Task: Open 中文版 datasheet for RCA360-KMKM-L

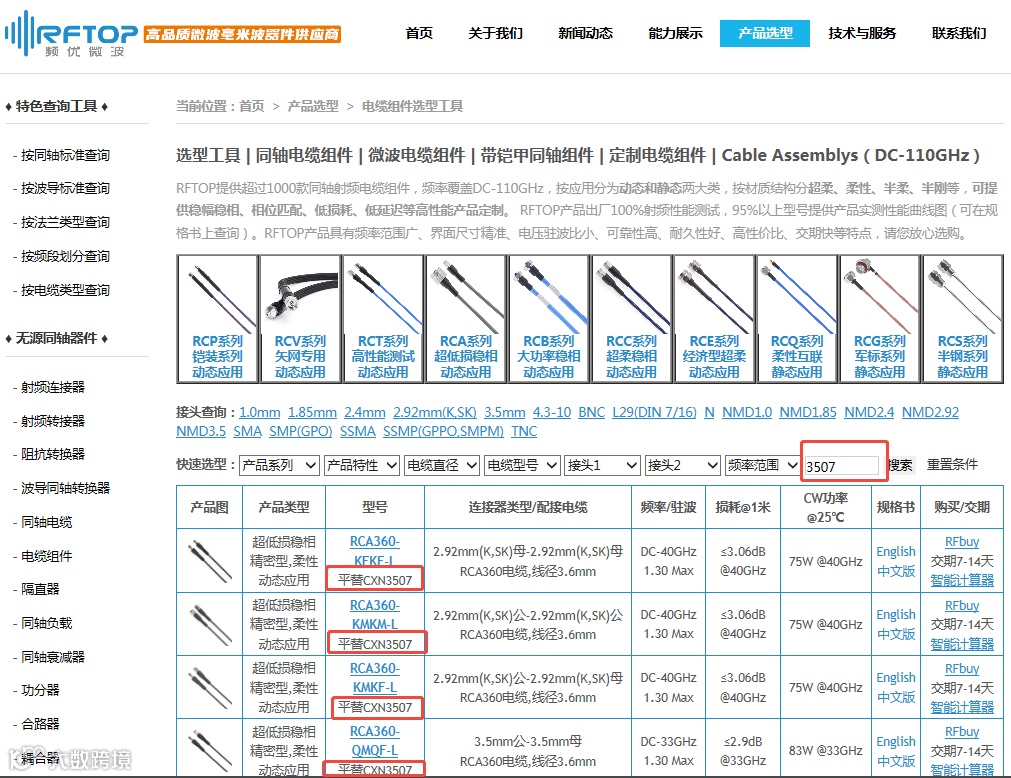Action: (x=896, y=635)
